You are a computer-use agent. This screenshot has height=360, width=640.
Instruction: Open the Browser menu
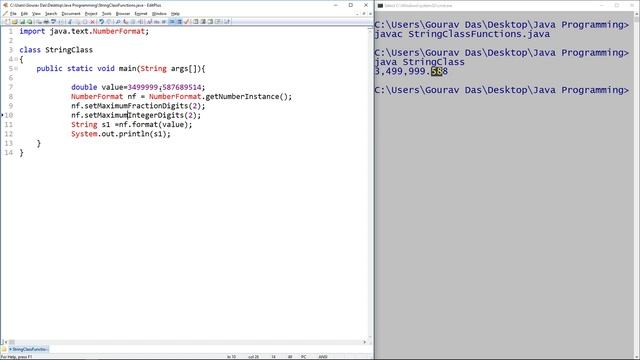point(123,14)
